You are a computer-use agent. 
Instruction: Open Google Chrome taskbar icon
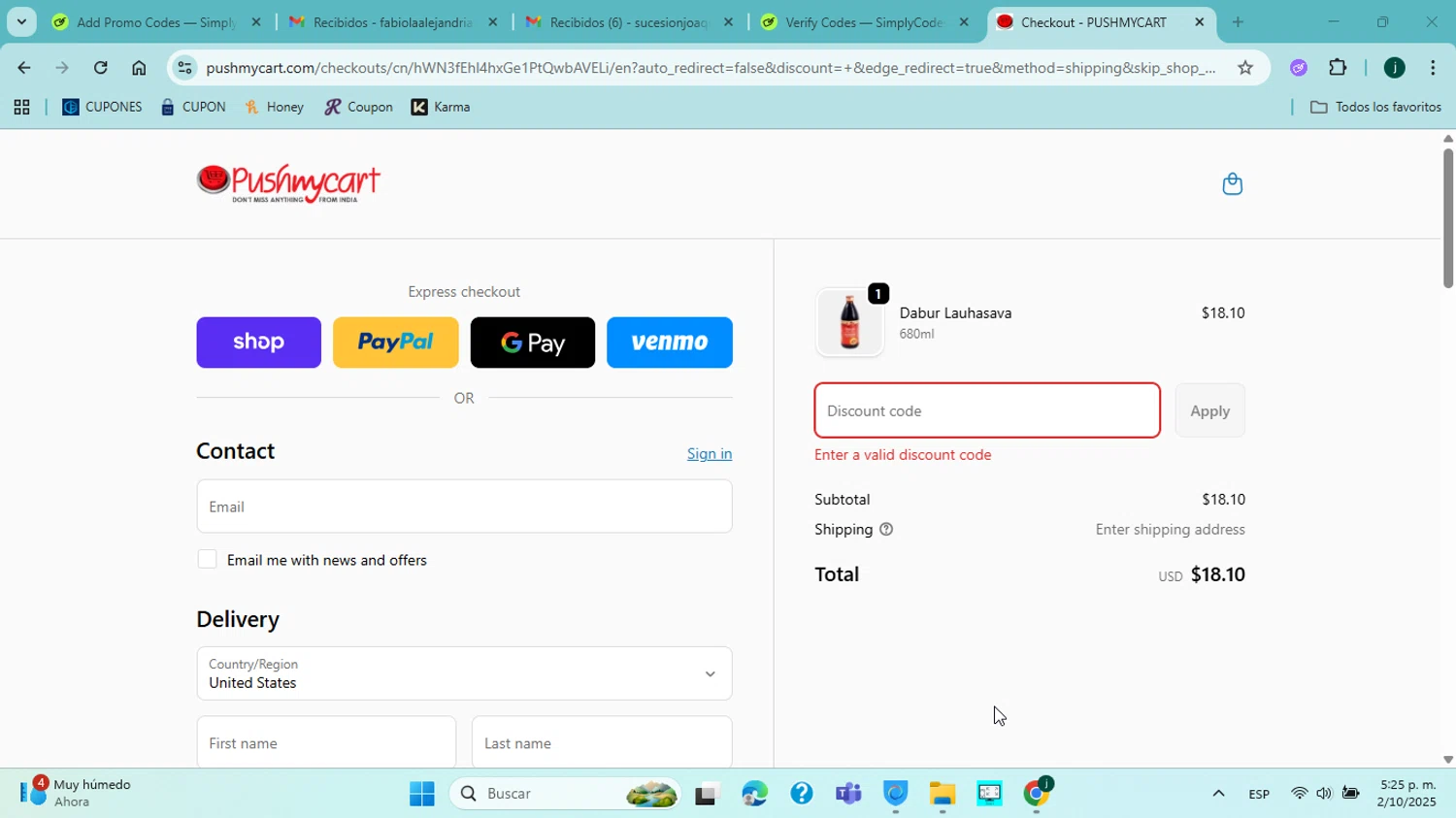pyautogui.click(x=1037, y=794)
